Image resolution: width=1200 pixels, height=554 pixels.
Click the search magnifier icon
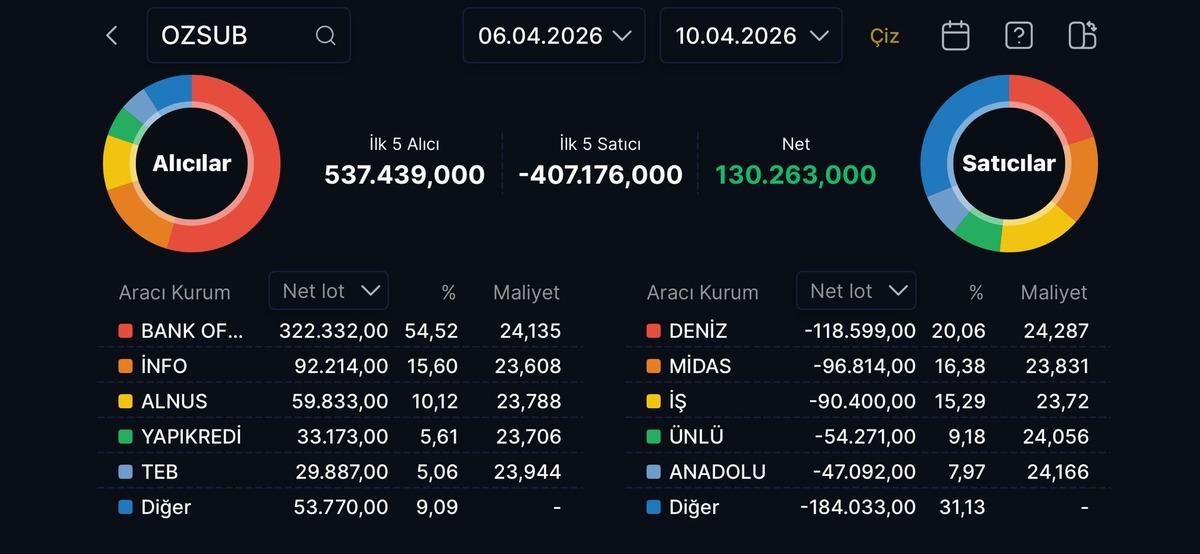tap(325, 36)
